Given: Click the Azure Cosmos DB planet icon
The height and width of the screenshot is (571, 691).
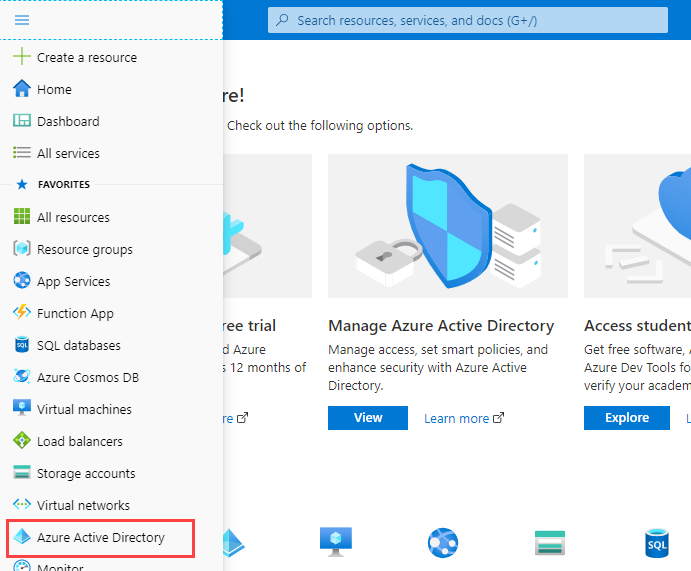Looking at the screenshot, I should point(22,376).
